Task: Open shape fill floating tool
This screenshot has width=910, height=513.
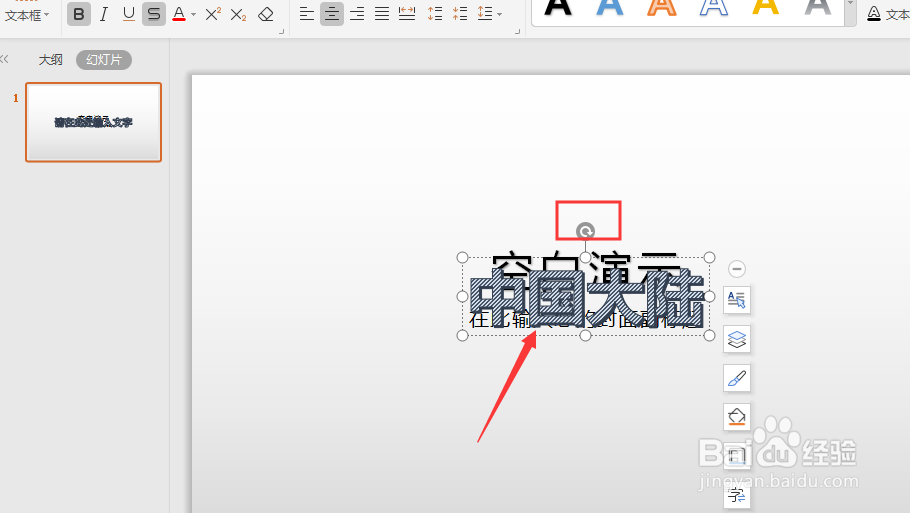Action: pyautogui.click(x=736, y=417)
